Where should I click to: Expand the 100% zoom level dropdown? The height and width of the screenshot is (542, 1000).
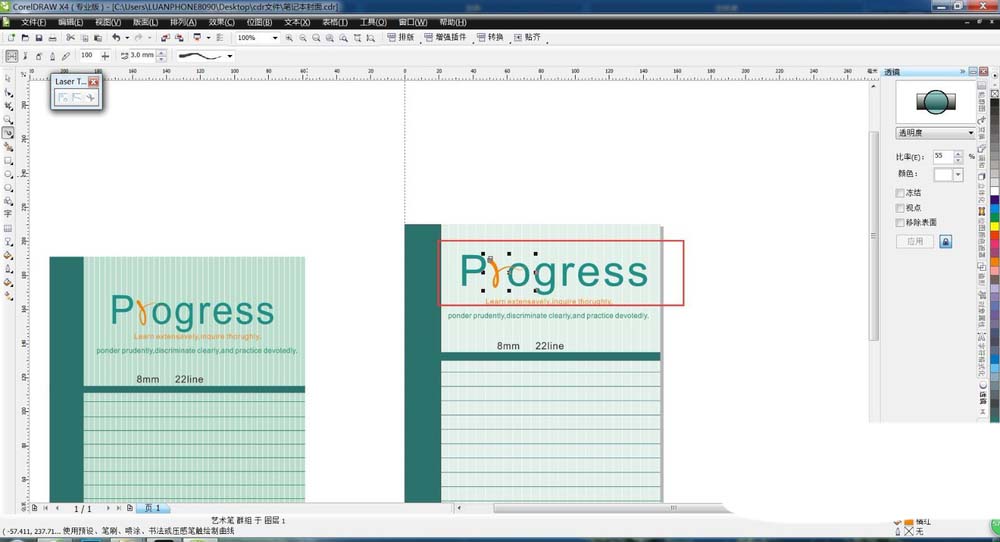[x=276, y=38]
